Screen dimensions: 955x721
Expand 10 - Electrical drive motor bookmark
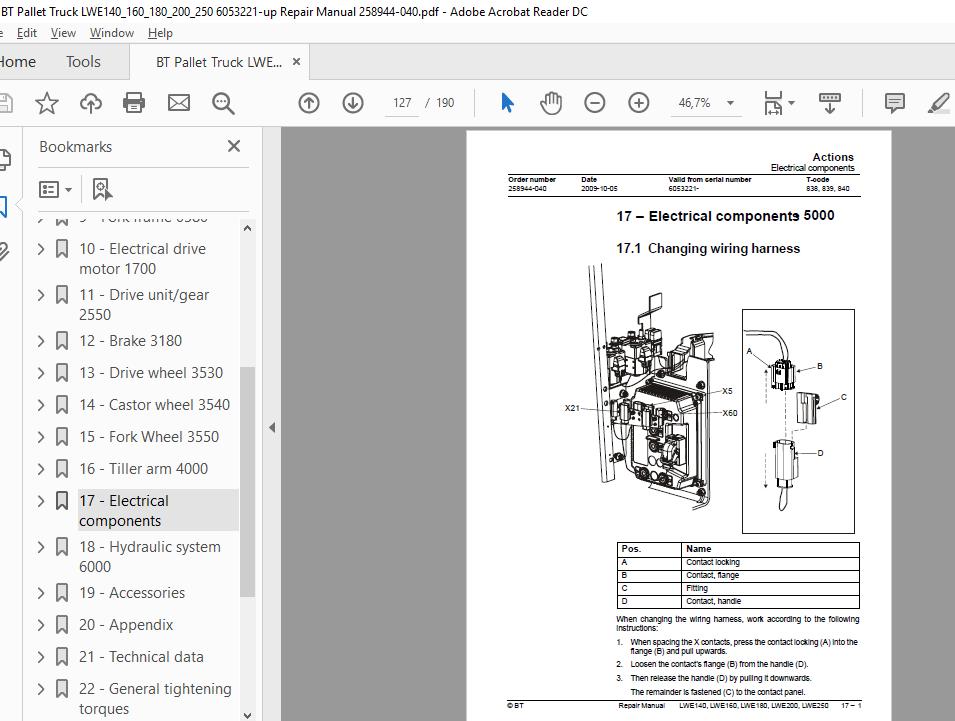tap(41, 248)
